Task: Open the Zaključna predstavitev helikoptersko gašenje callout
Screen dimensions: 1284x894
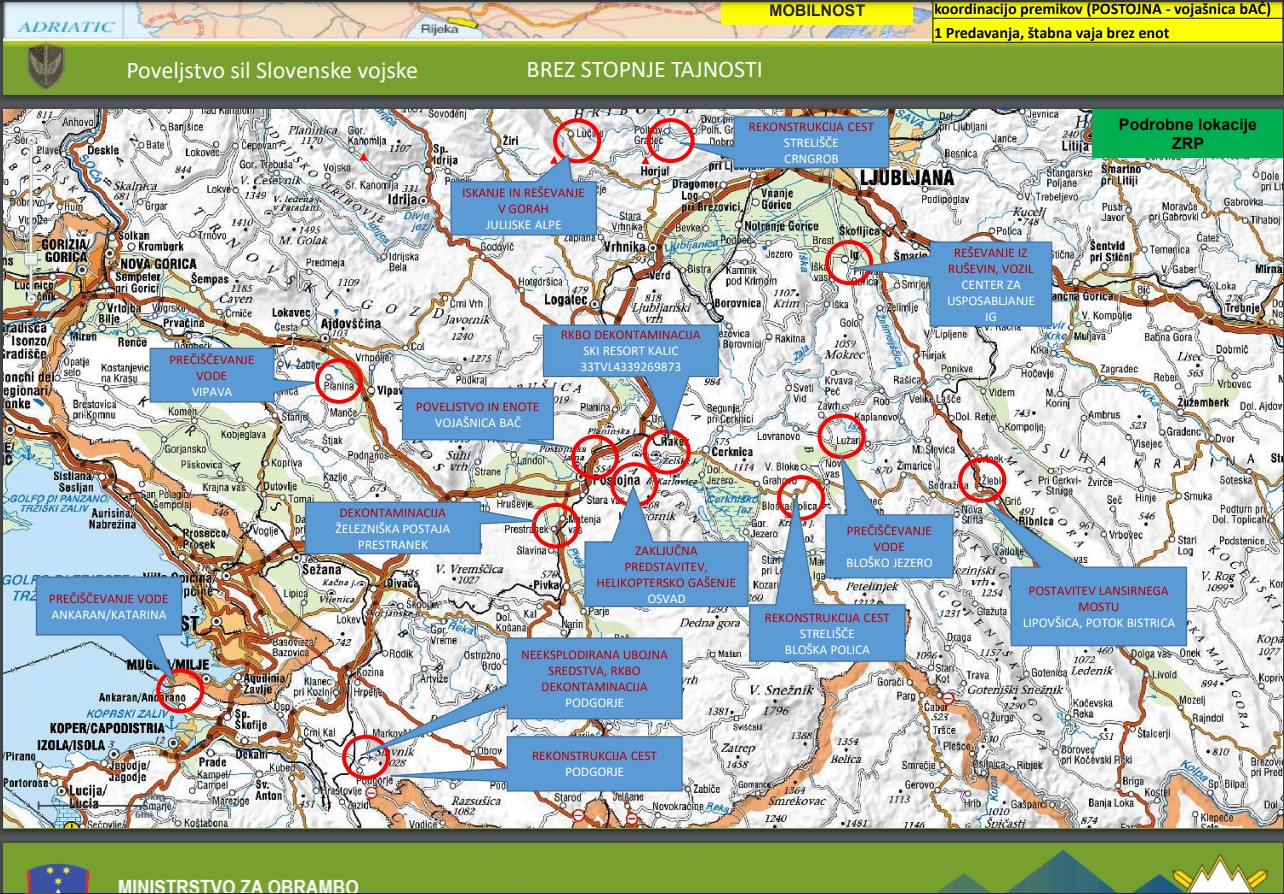Action: (x=665, y=574)
